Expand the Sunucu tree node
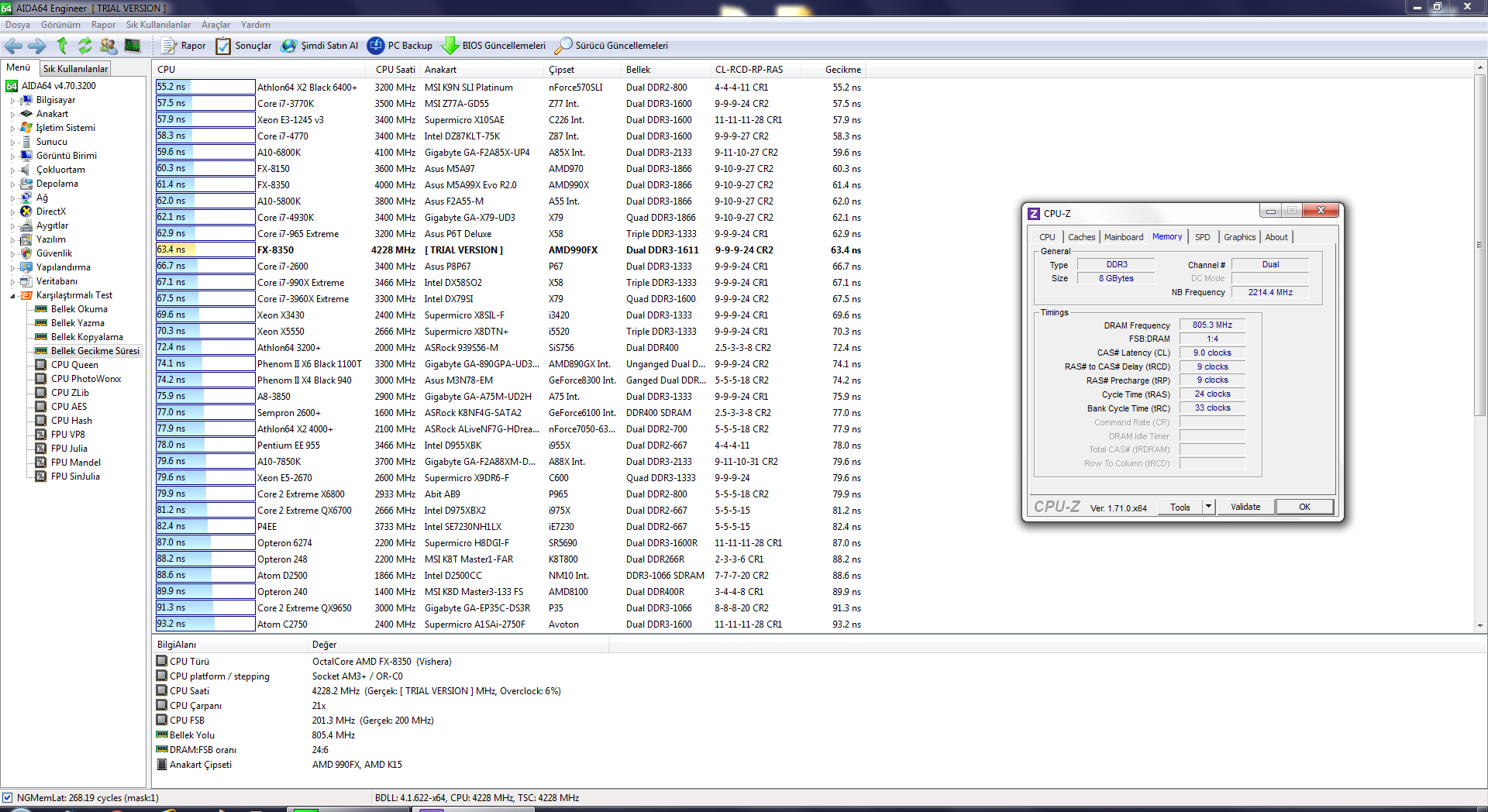Image resolution: width=1488 pixels, height=812 pixels. click(12, 143)
